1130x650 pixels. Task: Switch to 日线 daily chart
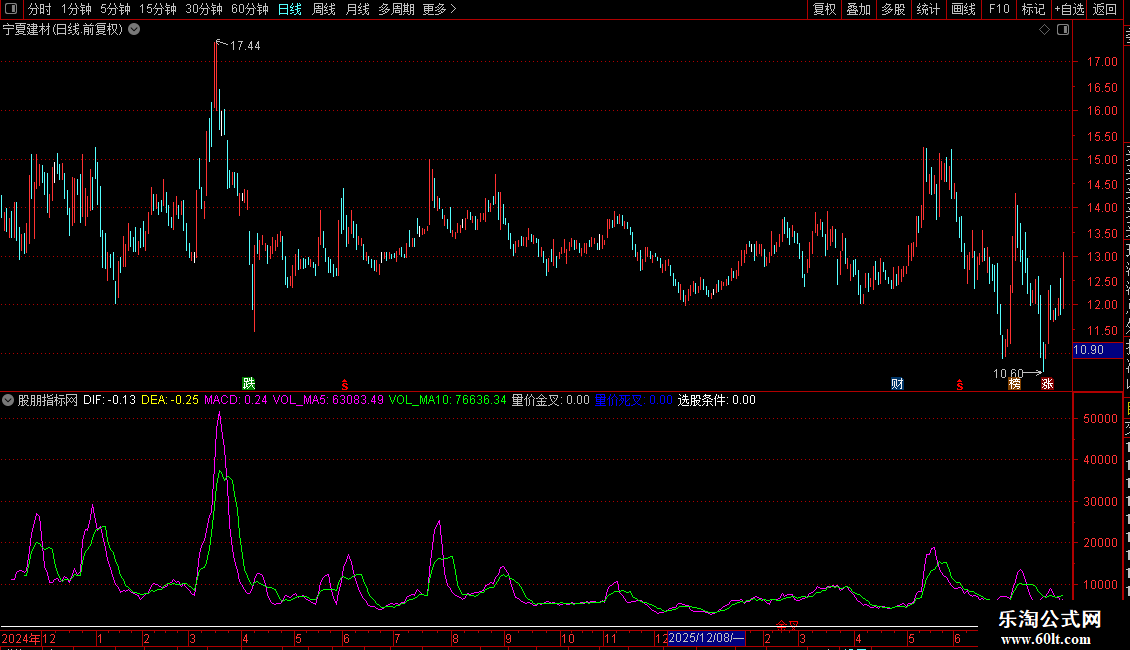290,9
